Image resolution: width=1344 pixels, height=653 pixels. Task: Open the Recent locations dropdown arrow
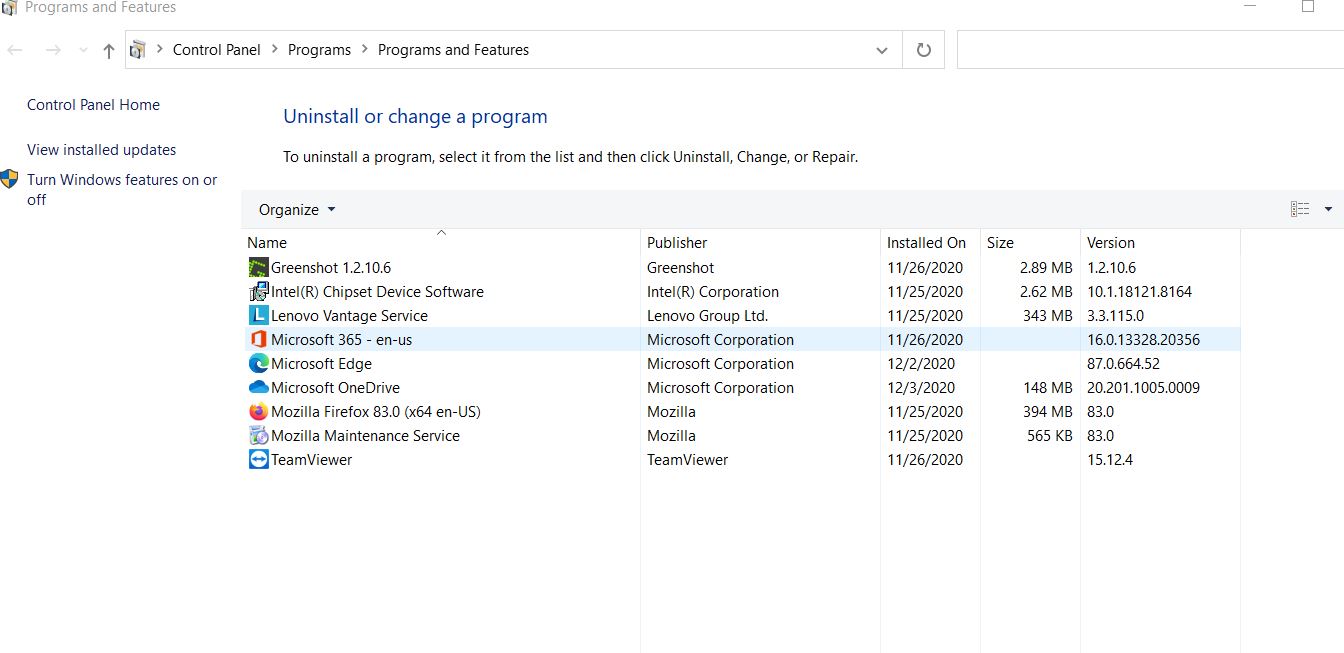point(83,50)
